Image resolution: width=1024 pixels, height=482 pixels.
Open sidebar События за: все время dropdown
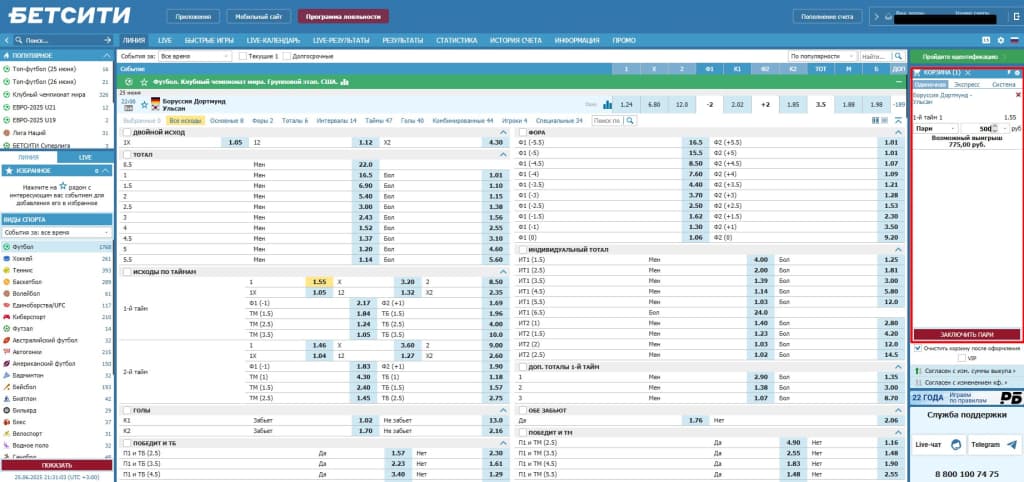click(x=57, y=233)
